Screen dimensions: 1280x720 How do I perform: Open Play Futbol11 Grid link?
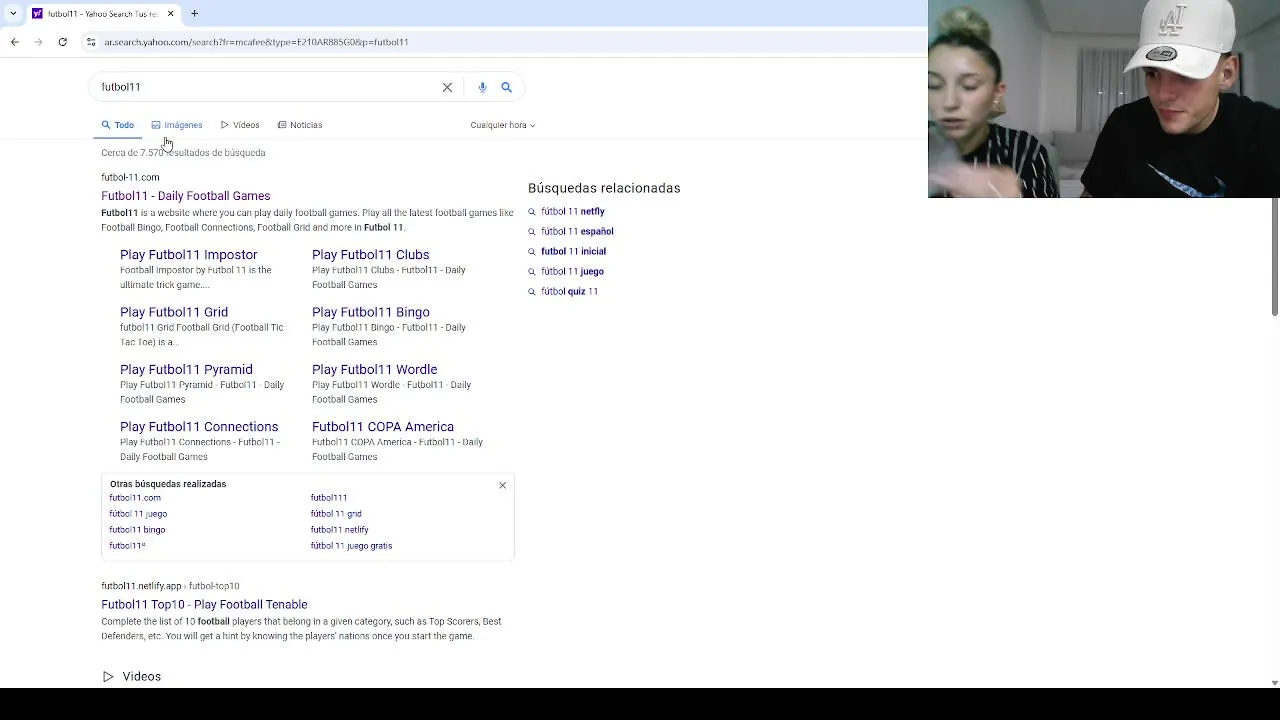(x=174, y=312)
